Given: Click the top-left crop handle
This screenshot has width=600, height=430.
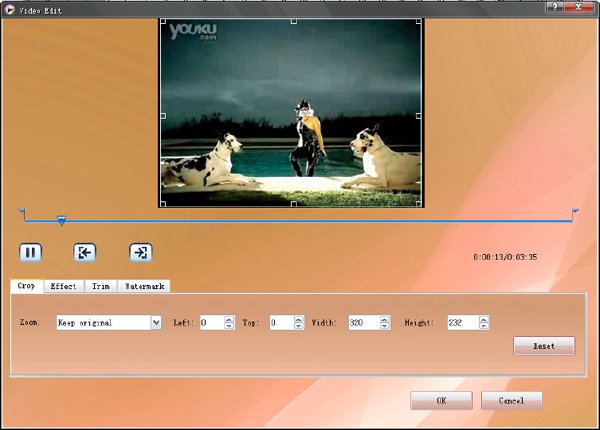Looking at the screenshot, I should tap(163, 21).
